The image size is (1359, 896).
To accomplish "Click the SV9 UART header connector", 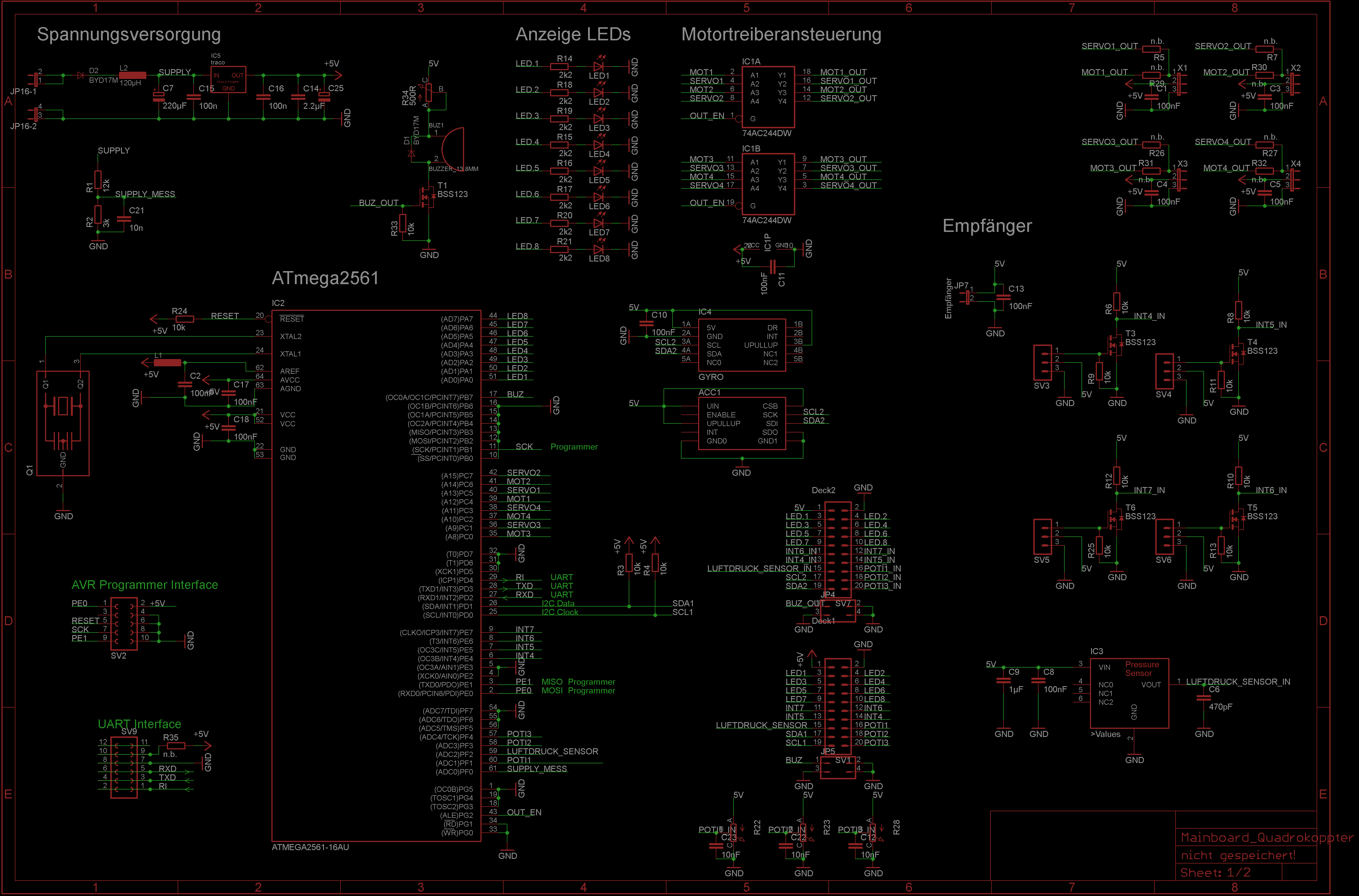I will [123, 767].
